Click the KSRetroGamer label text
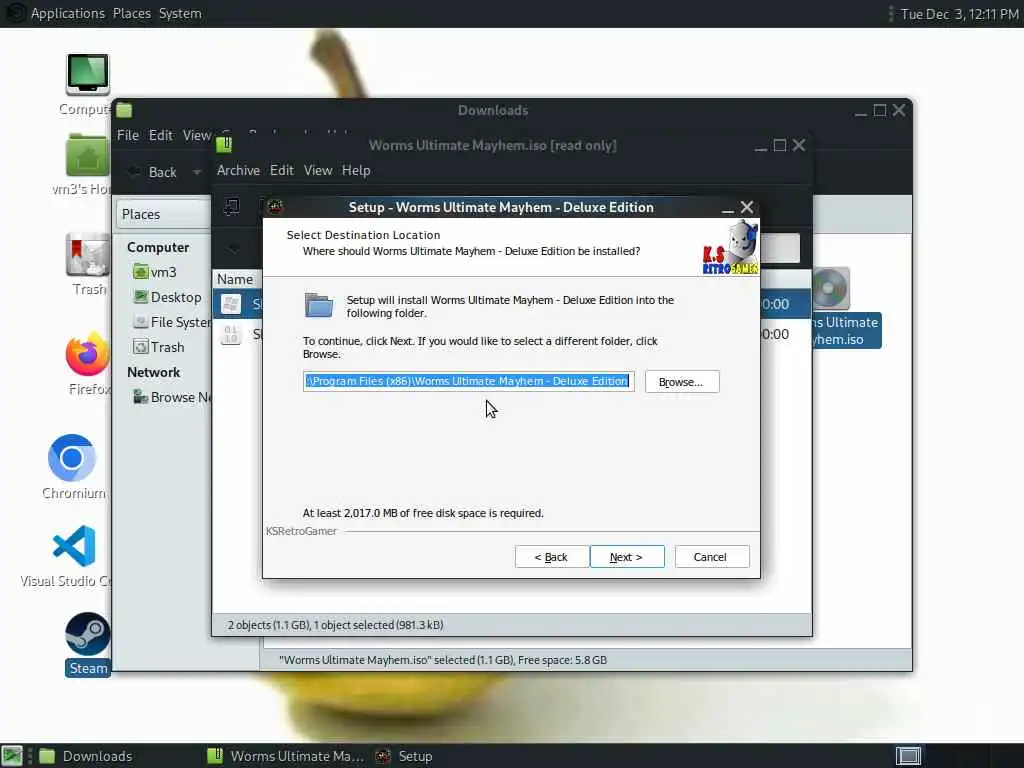The image size is (1024, 768). 301,531
